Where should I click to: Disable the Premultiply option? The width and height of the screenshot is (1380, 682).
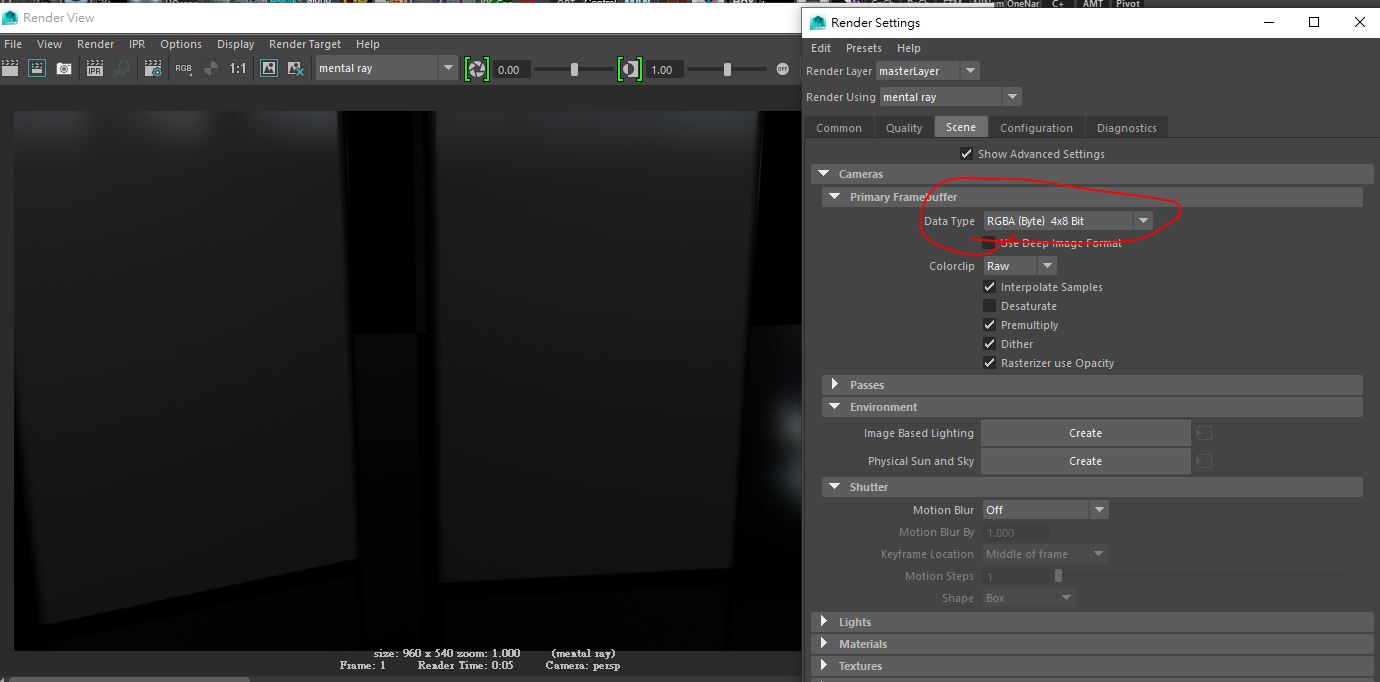pos(989,324)
